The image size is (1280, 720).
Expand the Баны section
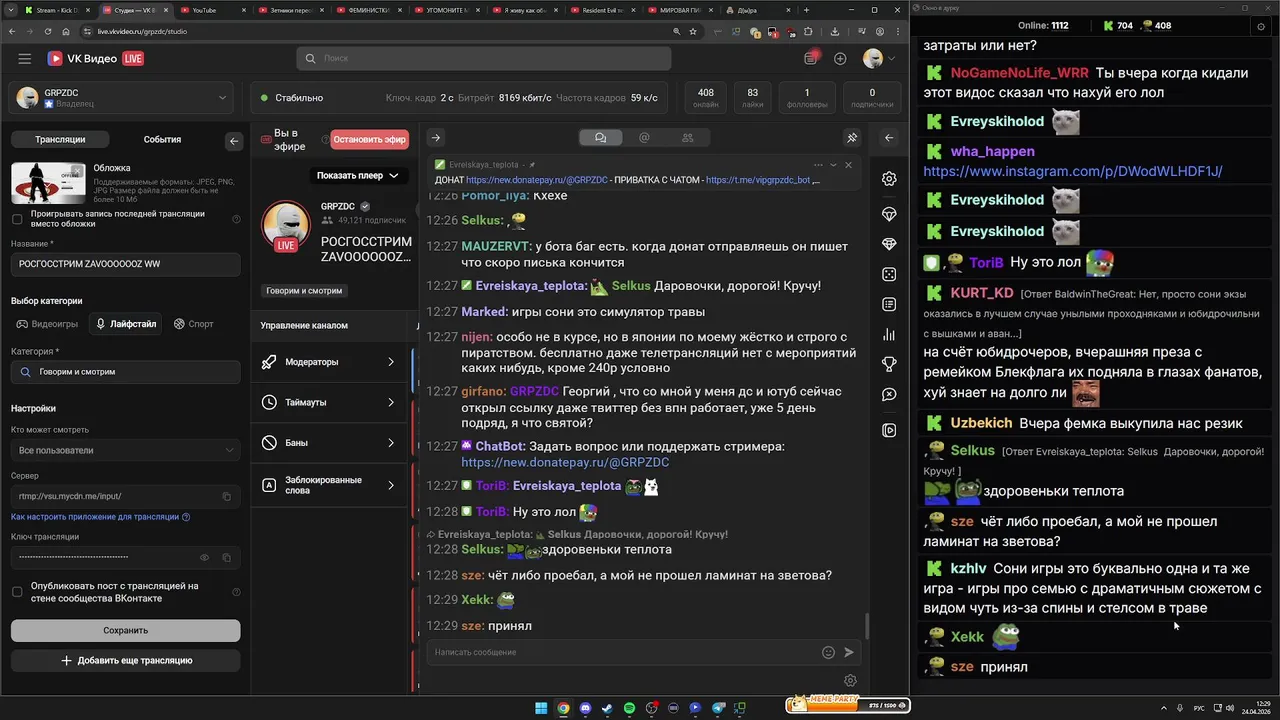point(330,443)
